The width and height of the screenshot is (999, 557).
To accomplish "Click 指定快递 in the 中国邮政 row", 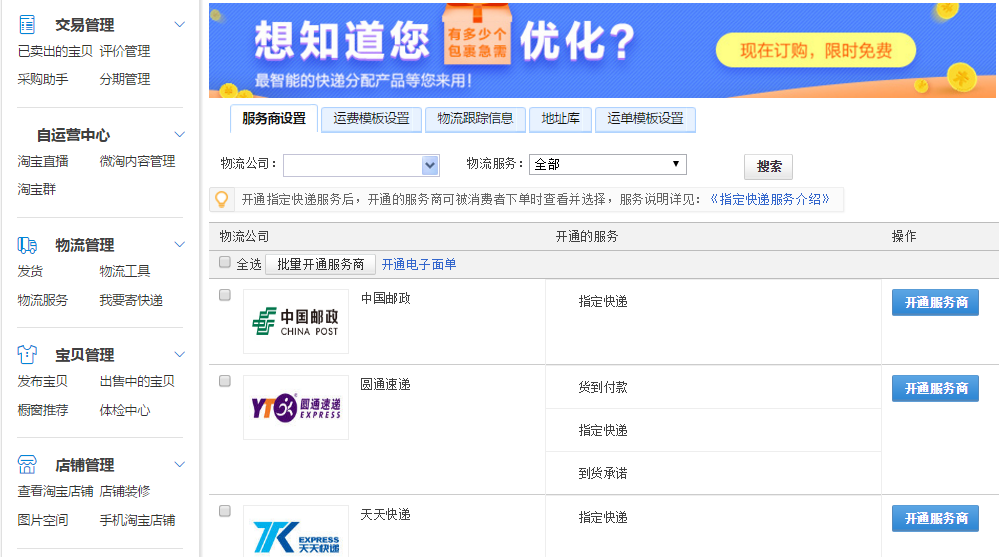I will point(603,301).
